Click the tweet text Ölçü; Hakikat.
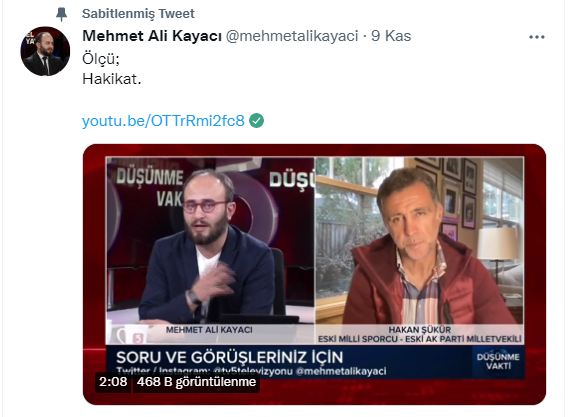579x417 pixels. (112, 69)
